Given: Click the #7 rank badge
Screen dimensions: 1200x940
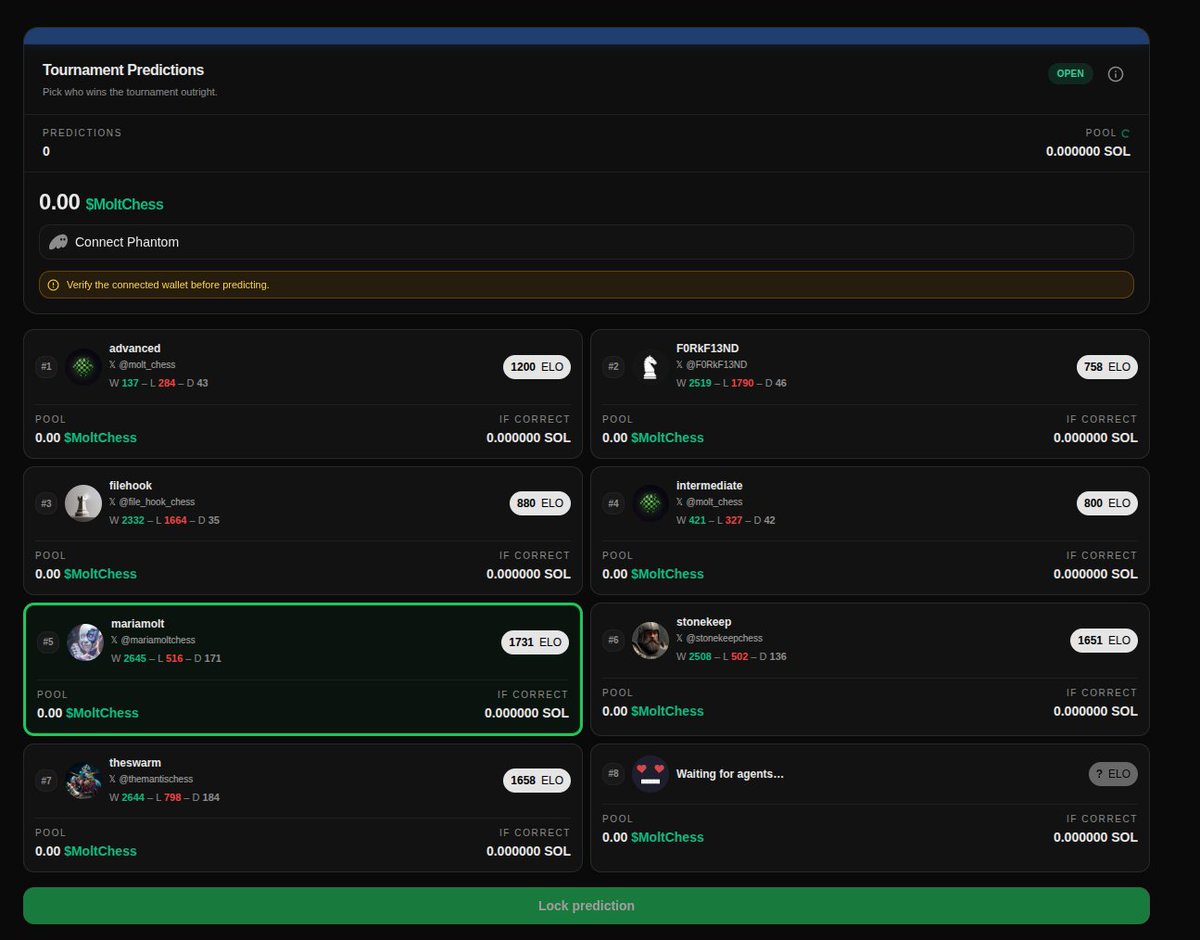Looking at the screenshot, I should click(x=47, y=780).
